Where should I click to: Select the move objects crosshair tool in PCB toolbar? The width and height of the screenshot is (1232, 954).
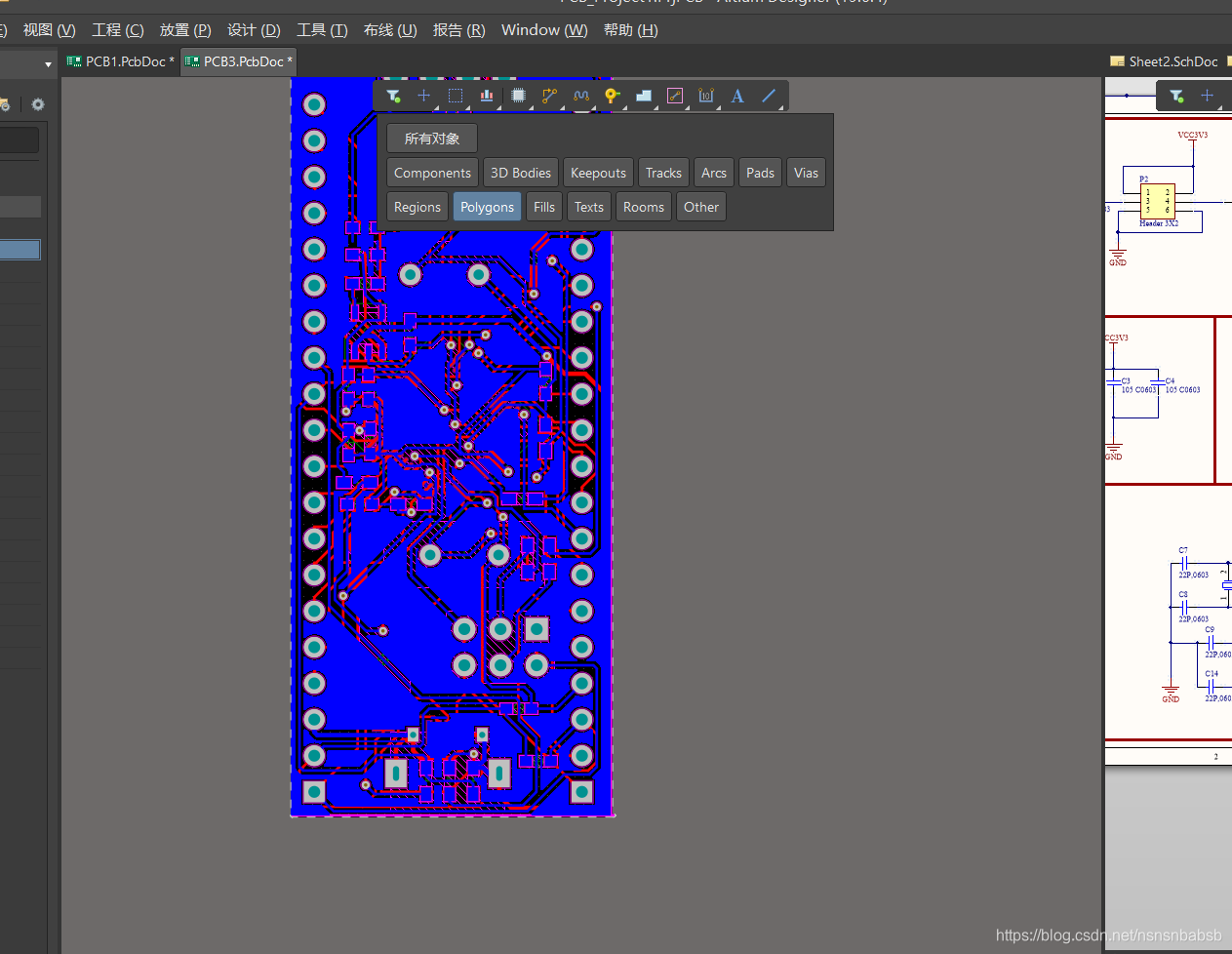(x=423, y=96)
